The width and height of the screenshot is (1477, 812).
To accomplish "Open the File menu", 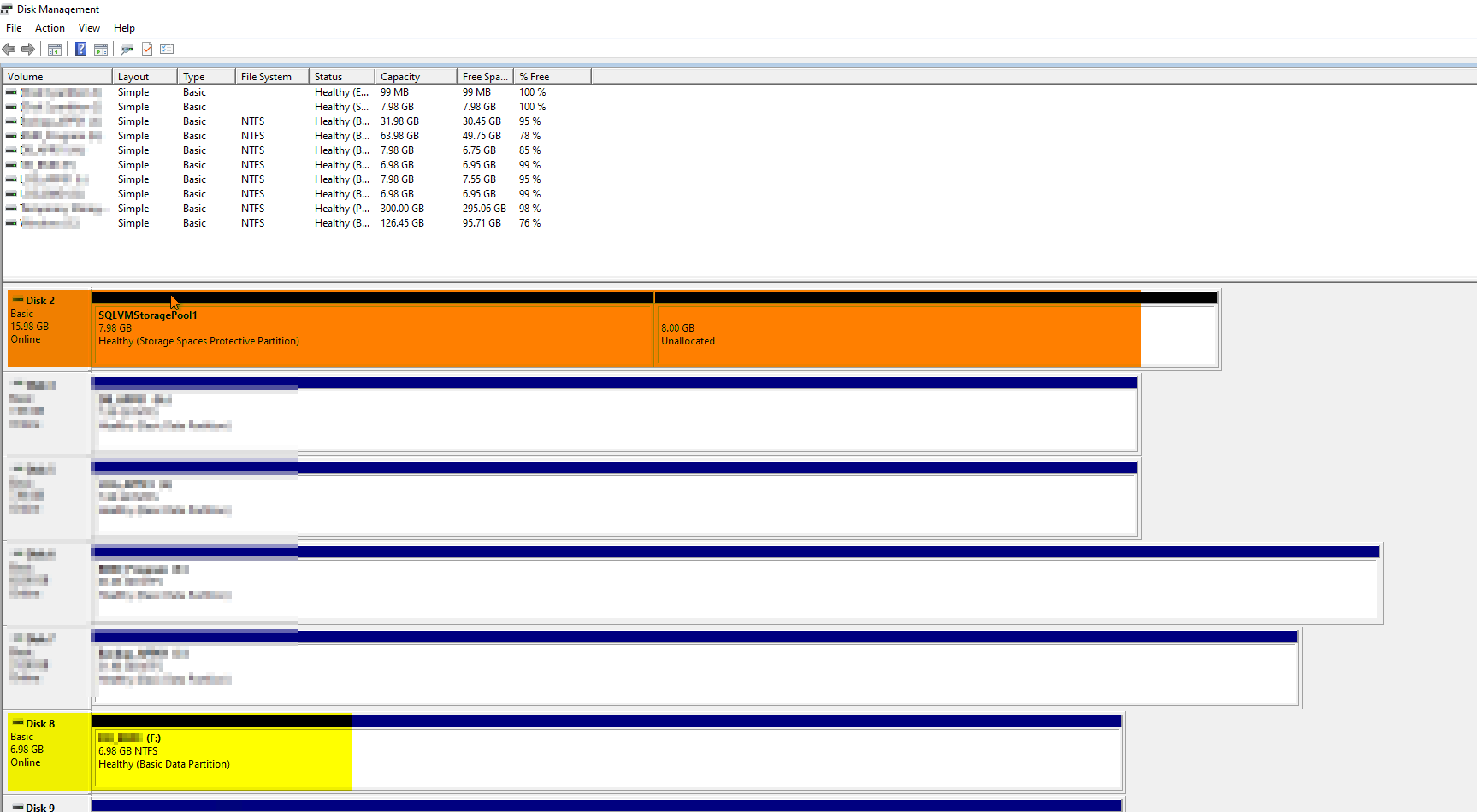I will tap(13, 27).
